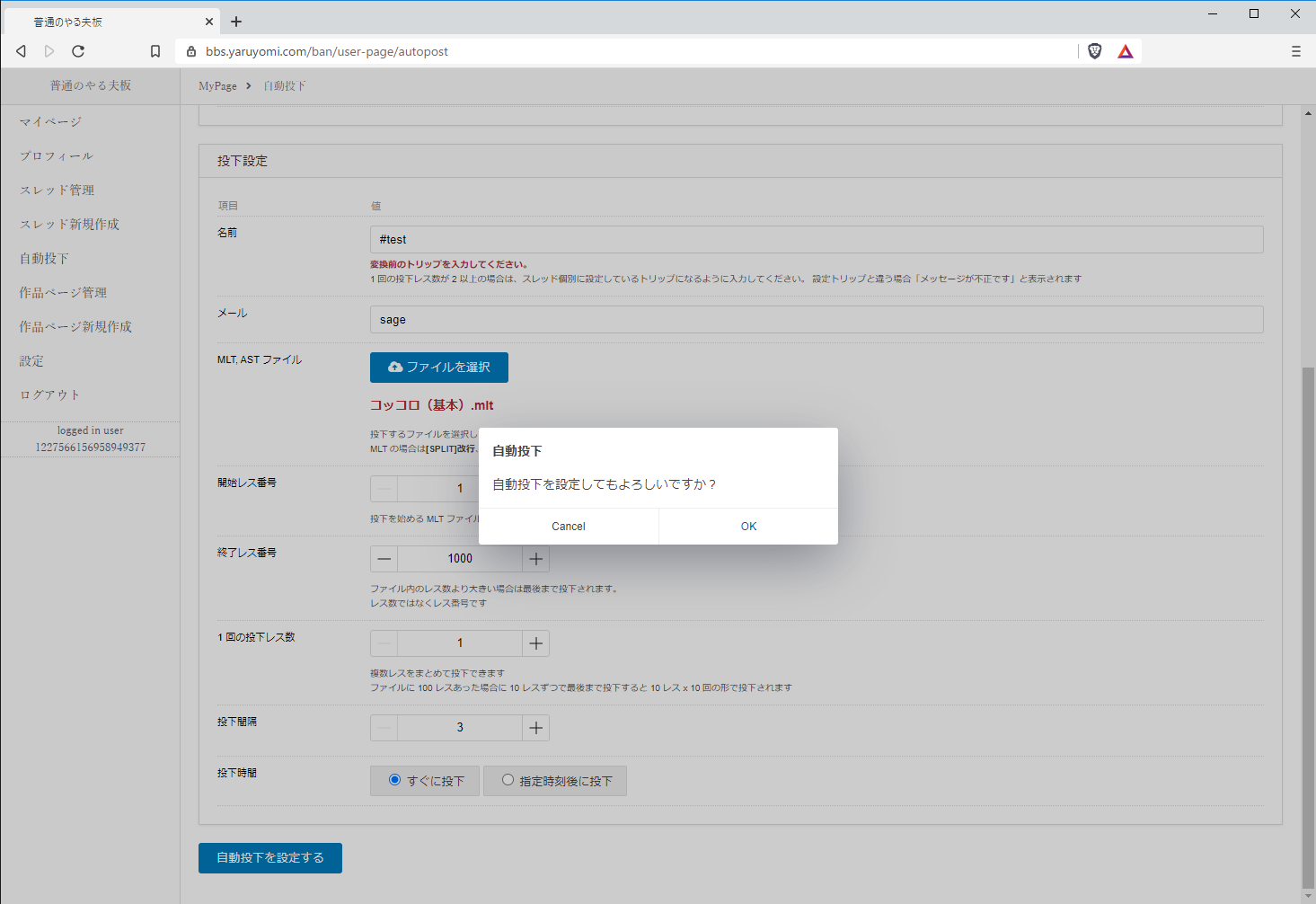Image resolution: width=1316 pixels, height=904 pixels.
Task: Select the 指定時刻後に投下 radio option
Action: [x=508, y=780]
